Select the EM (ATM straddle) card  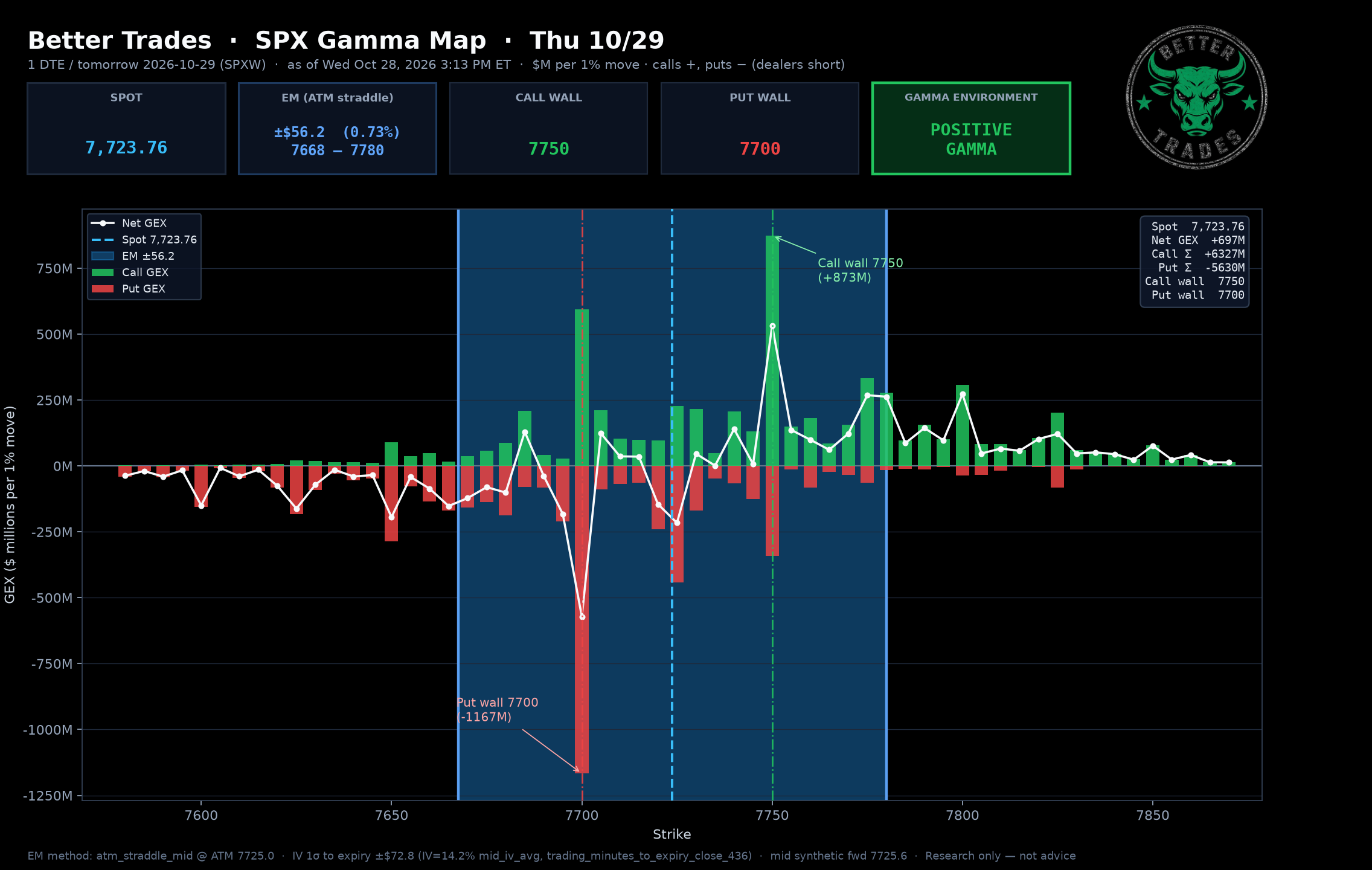[338, 129]
